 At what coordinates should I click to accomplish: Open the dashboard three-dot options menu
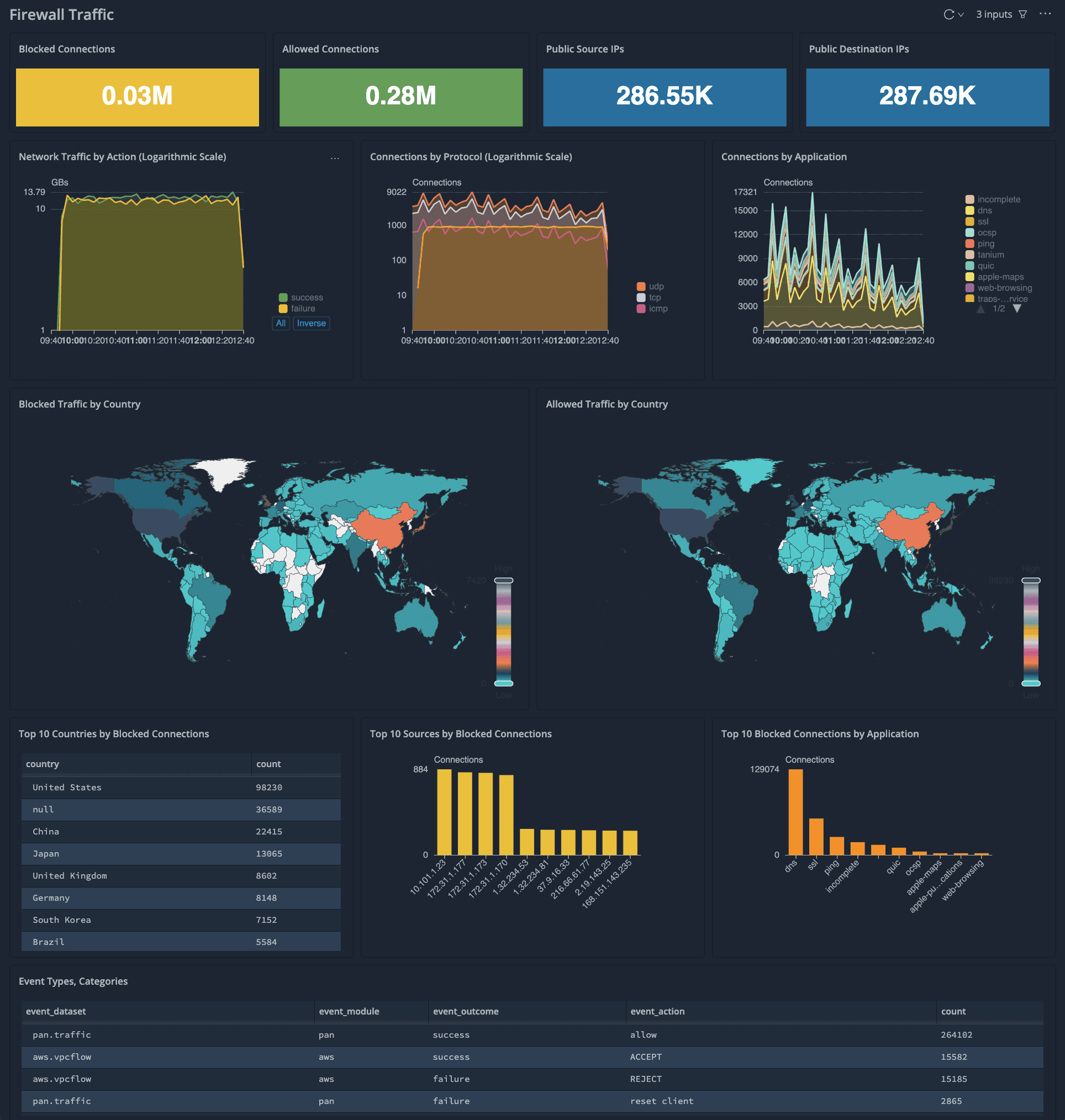point(1045,14)
